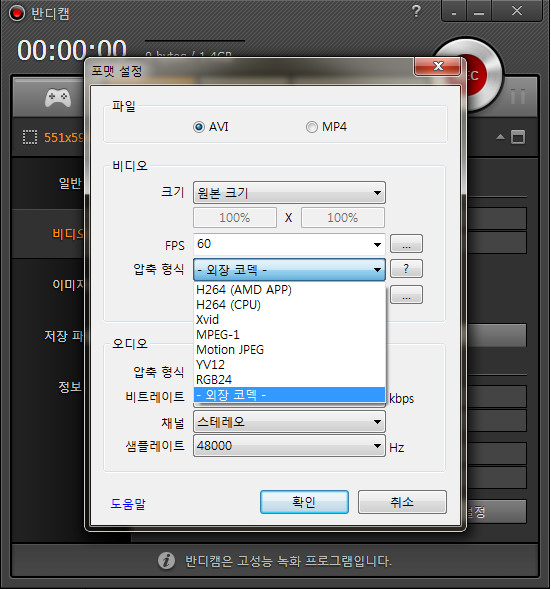This screenshot has width=551, height=590.
Task: Choose H264 (CPU) from the codec list
Action: point(289,305)
